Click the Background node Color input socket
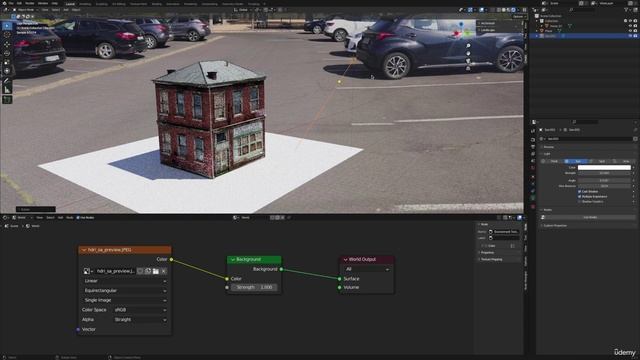Image resolution: width=640 pixels, height=360 pixels. (x=227, y=279)
